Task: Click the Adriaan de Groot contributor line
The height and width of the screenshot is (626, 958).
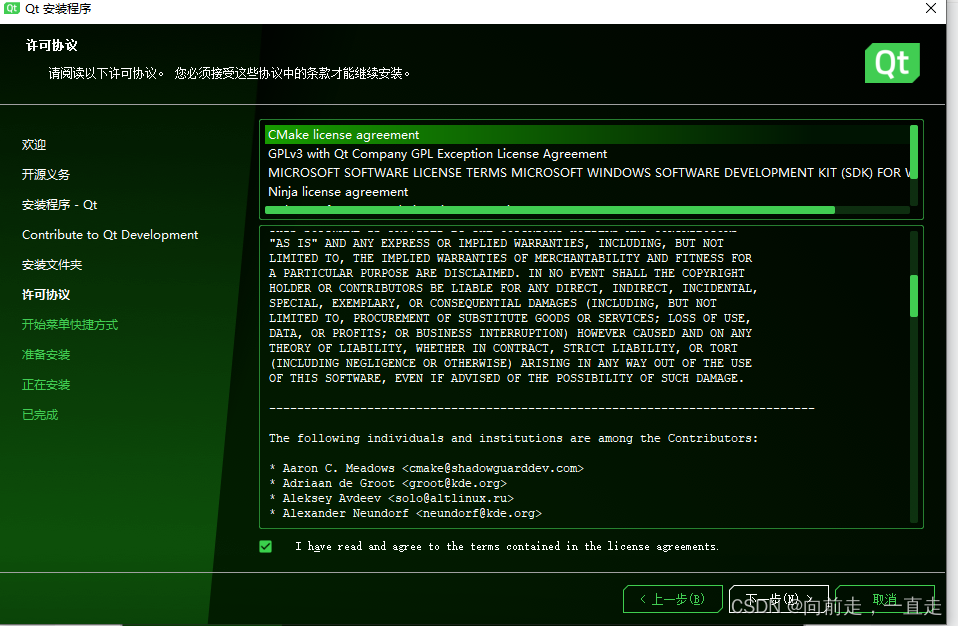Action: (x=388, y=483)
